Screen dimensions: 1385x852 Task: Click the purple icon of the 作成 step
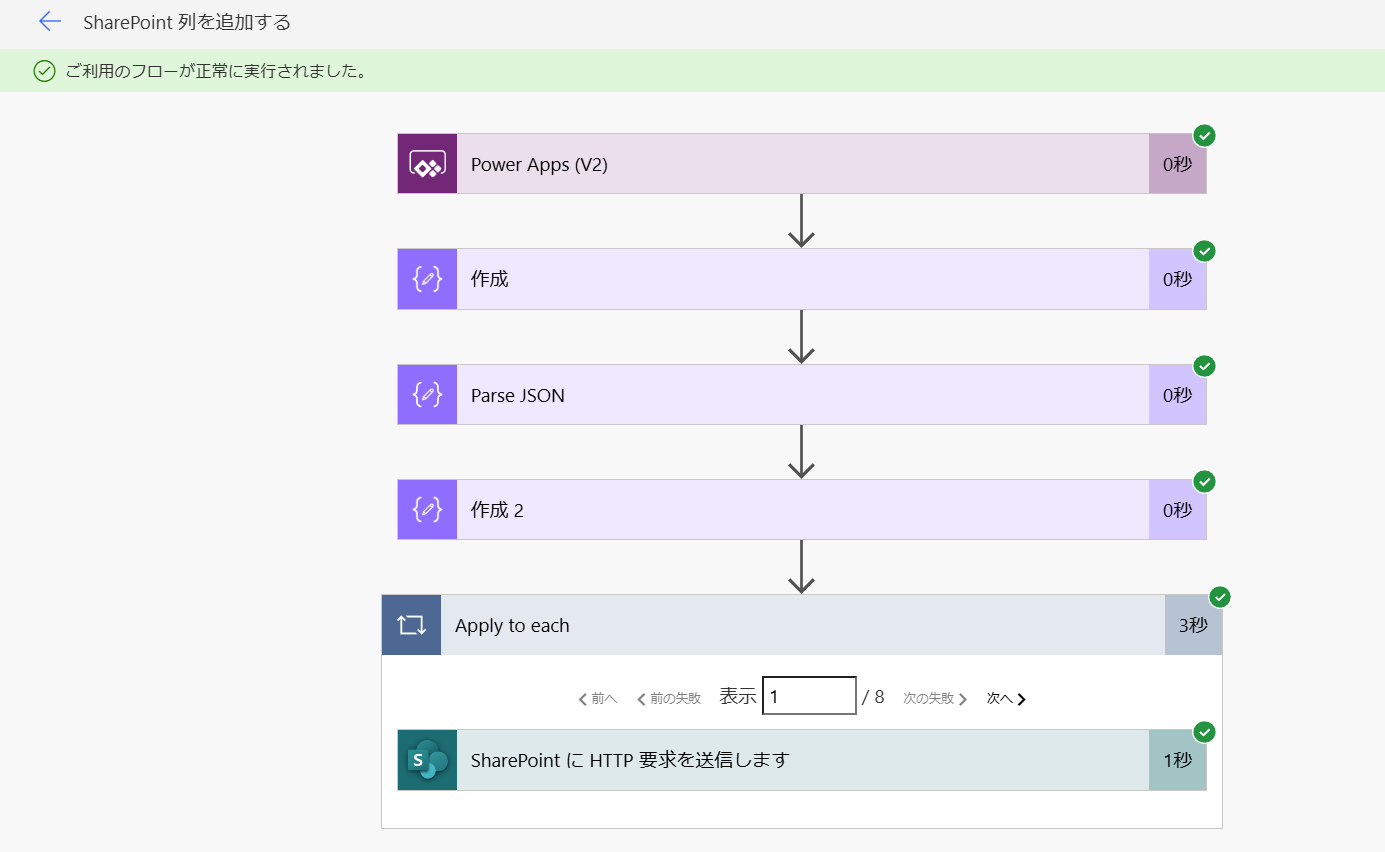(x=427, y=279)
